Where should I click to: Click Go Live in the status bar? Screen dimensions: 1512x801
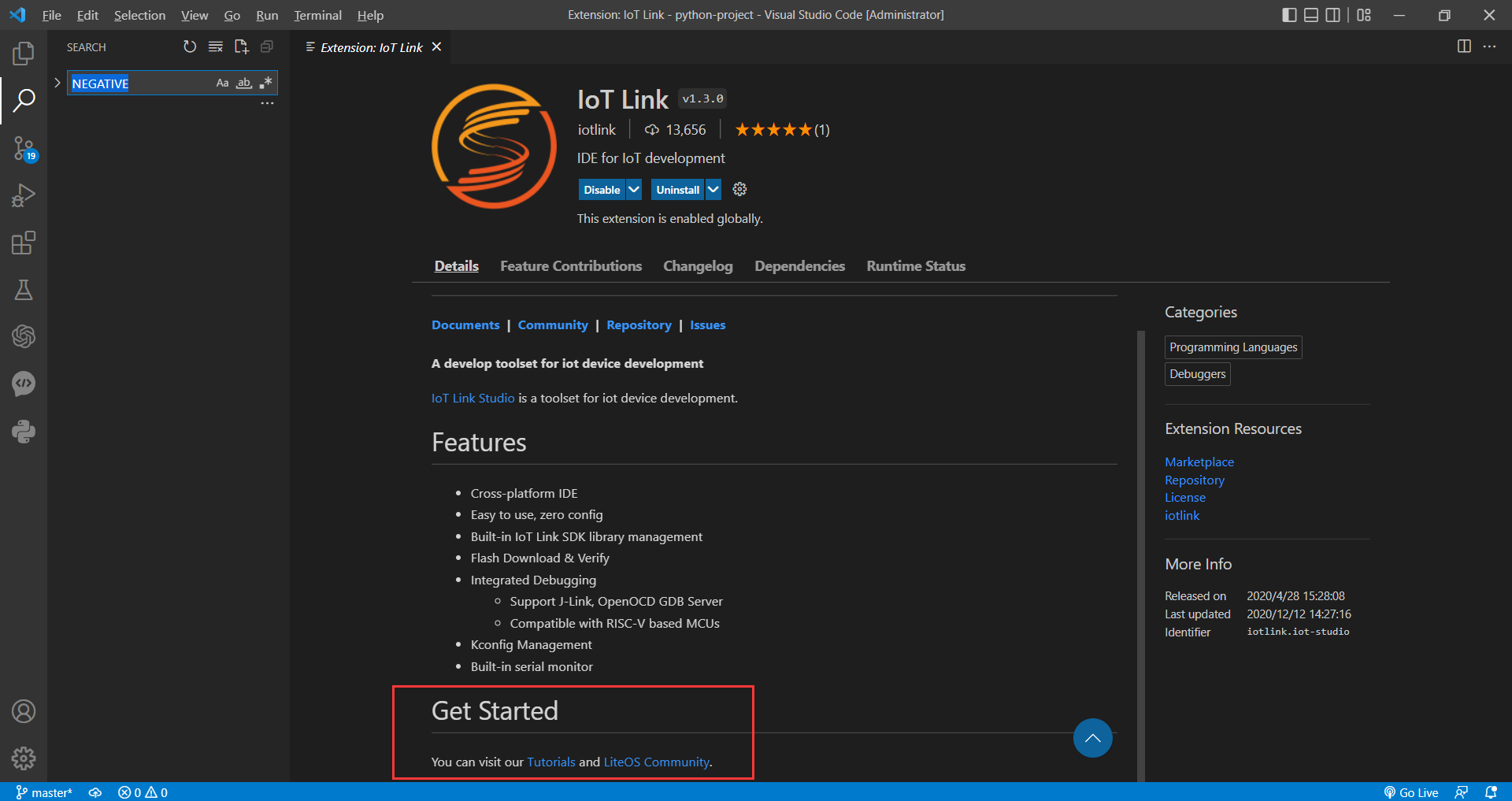point(1411,792)
